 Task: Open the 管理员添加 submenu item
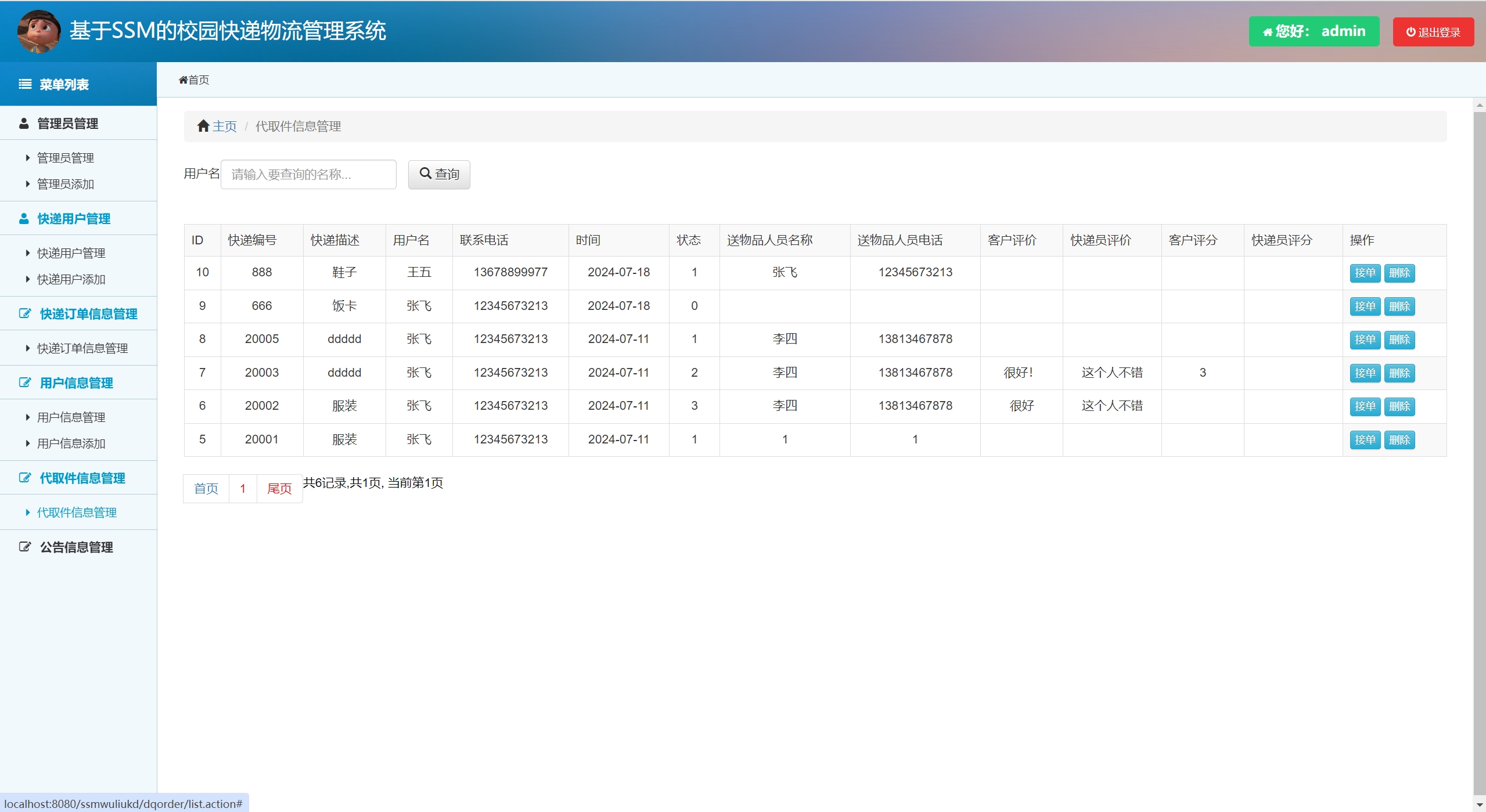pos(65,184)
